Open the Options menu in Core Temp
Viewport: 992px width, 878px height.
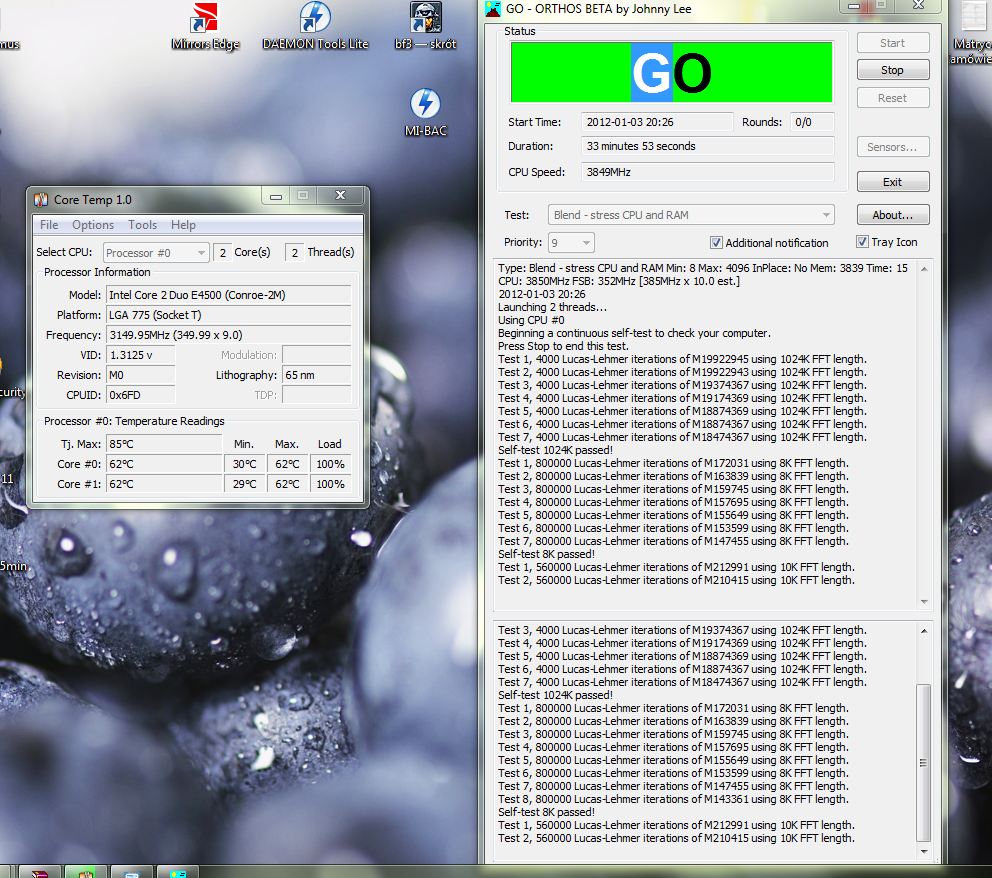click(x=93, y=225)
